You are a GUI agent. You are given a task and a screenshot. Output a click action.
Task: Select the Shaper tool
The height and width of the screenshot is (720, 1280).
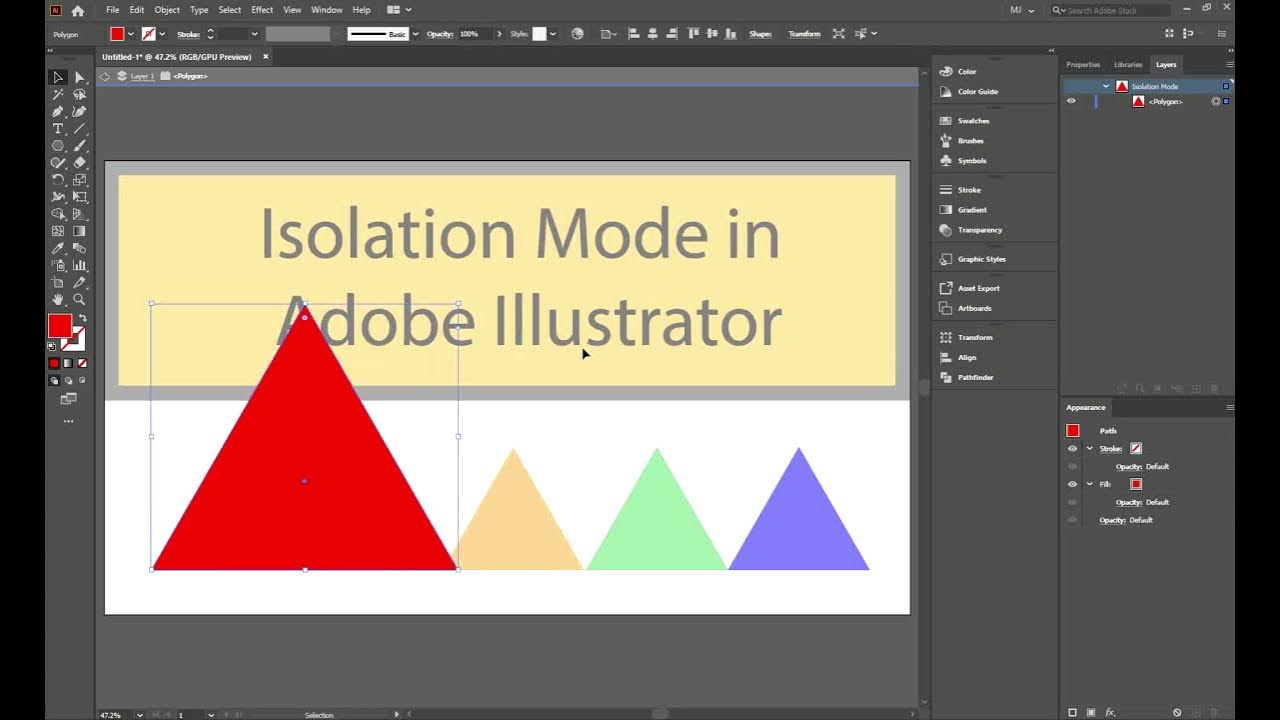58,163
